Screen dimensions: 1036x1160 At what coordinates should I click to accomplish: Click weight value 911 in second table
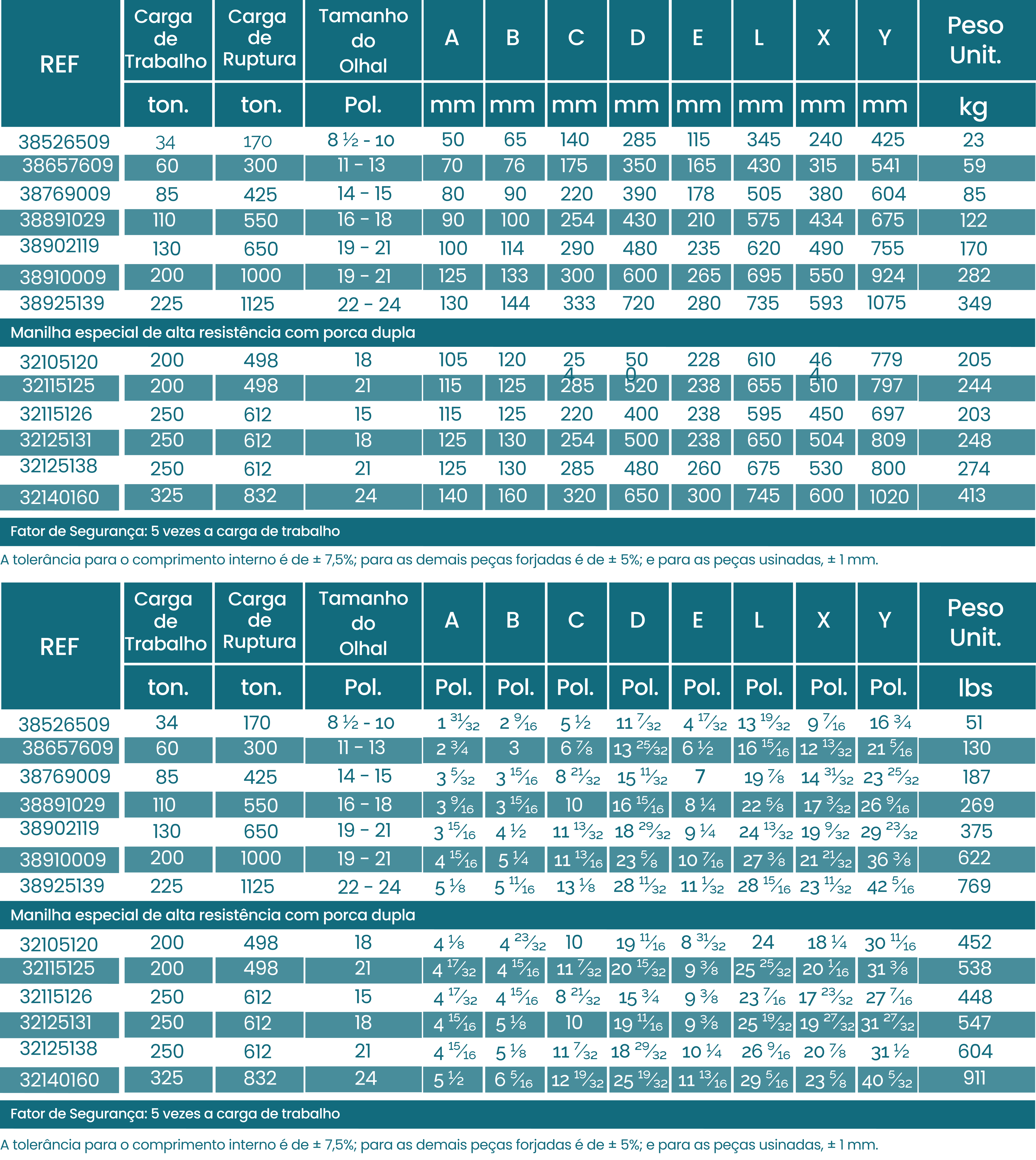[974, 1078]
